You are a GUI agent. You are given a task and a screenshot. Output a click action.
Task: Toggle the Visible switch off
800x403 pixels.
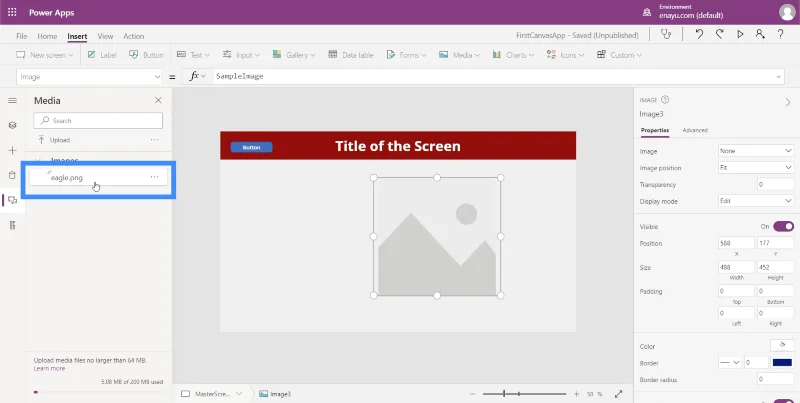click(x=783, y=226)
